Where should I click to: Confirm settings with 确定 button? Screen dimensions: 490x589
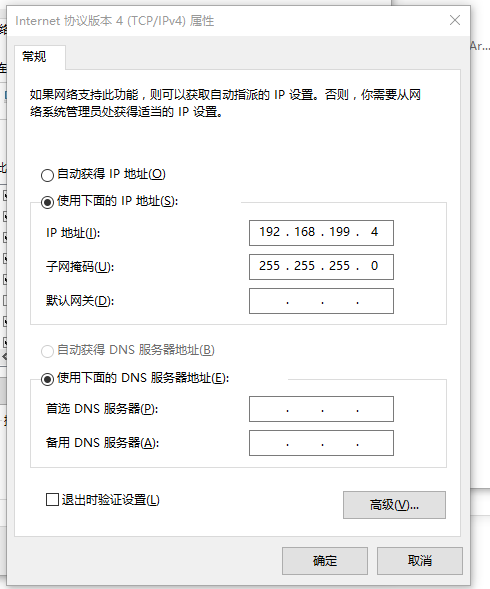click(325, 561)
